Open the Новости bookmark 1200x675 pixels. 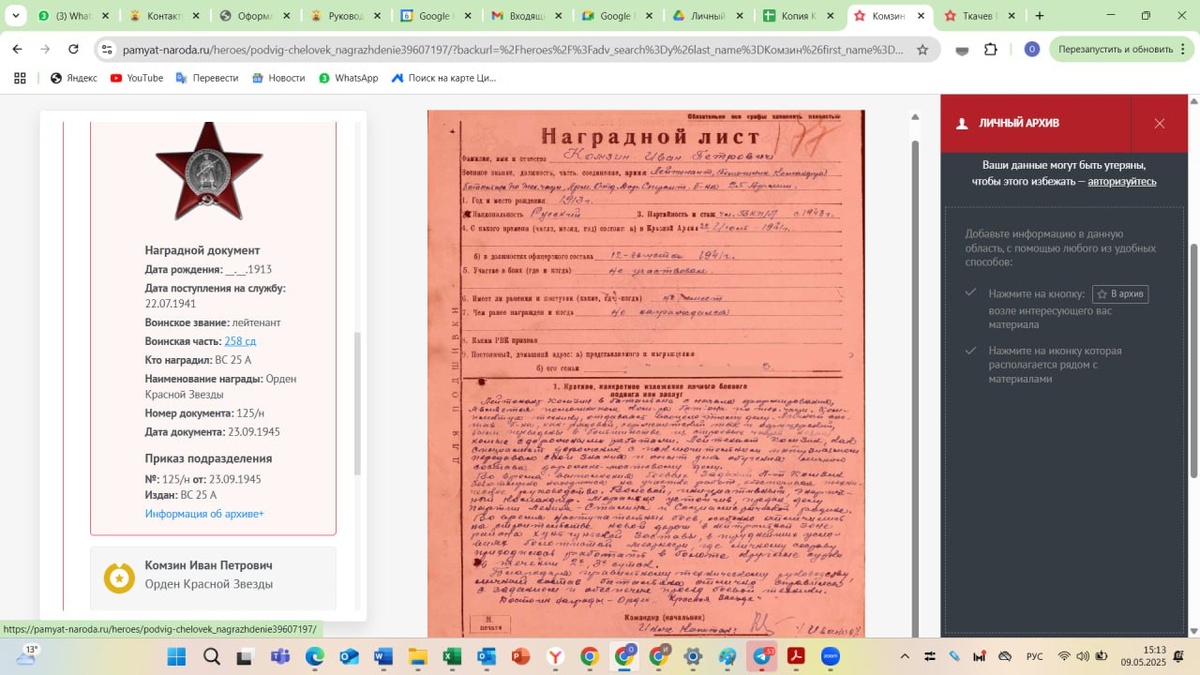pos(278,78)
